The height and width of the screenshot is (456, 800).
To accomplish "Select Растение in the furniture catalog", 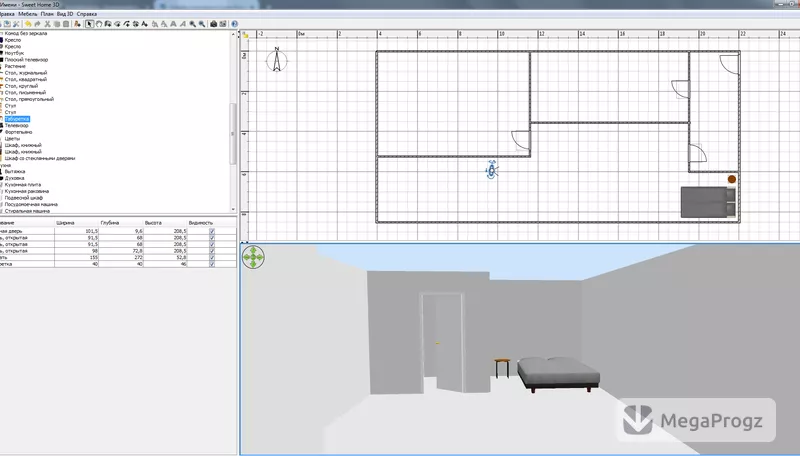I will (15, 66).
